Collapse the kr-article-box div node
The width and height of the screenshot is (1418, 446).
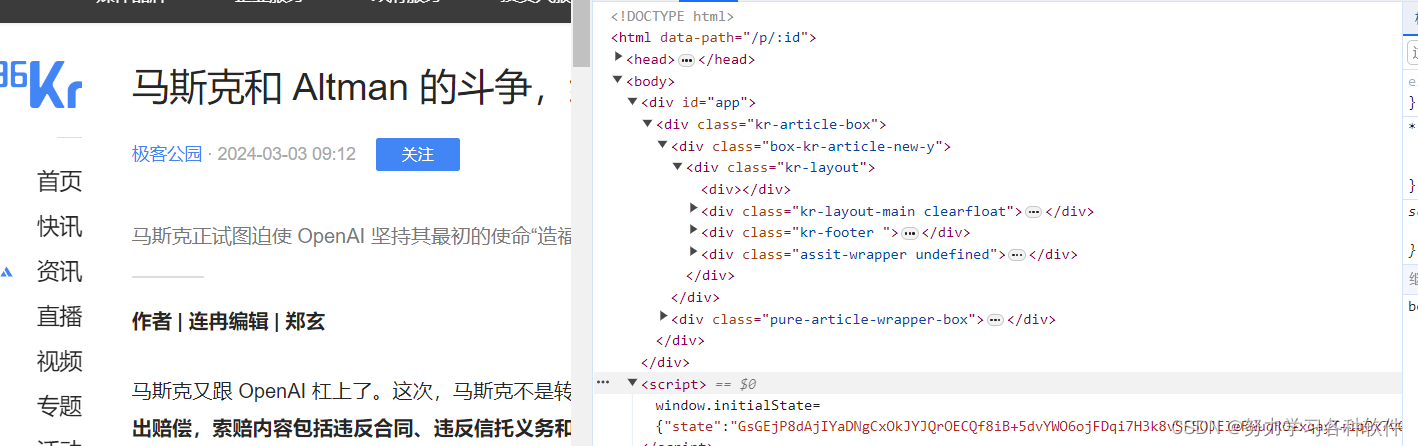(648, 124)
